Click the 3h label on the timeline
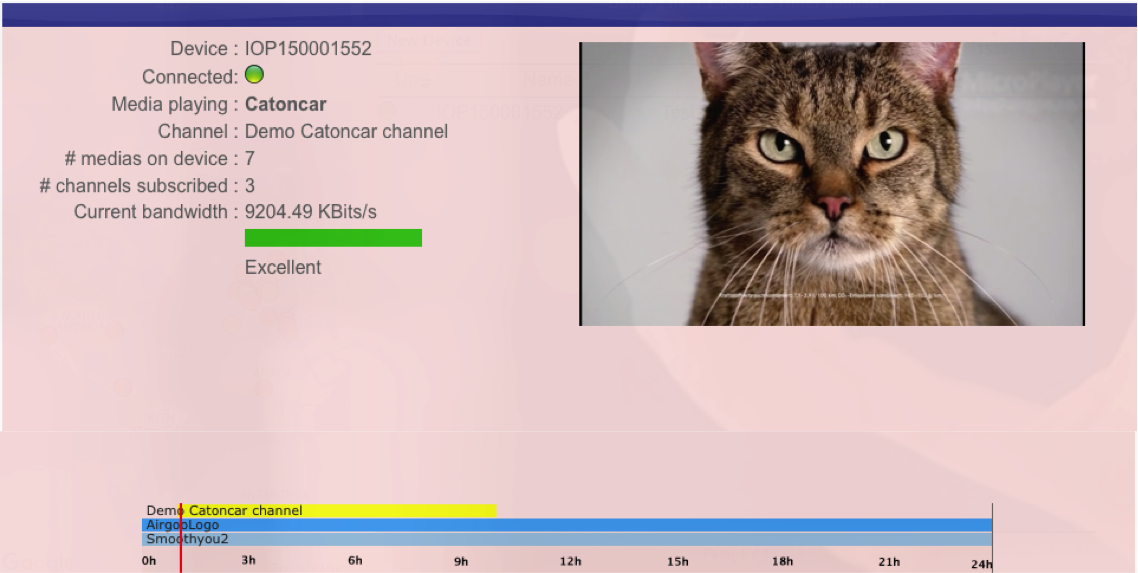The height and width of the screenshot is (573, 1138). (249, 561)
